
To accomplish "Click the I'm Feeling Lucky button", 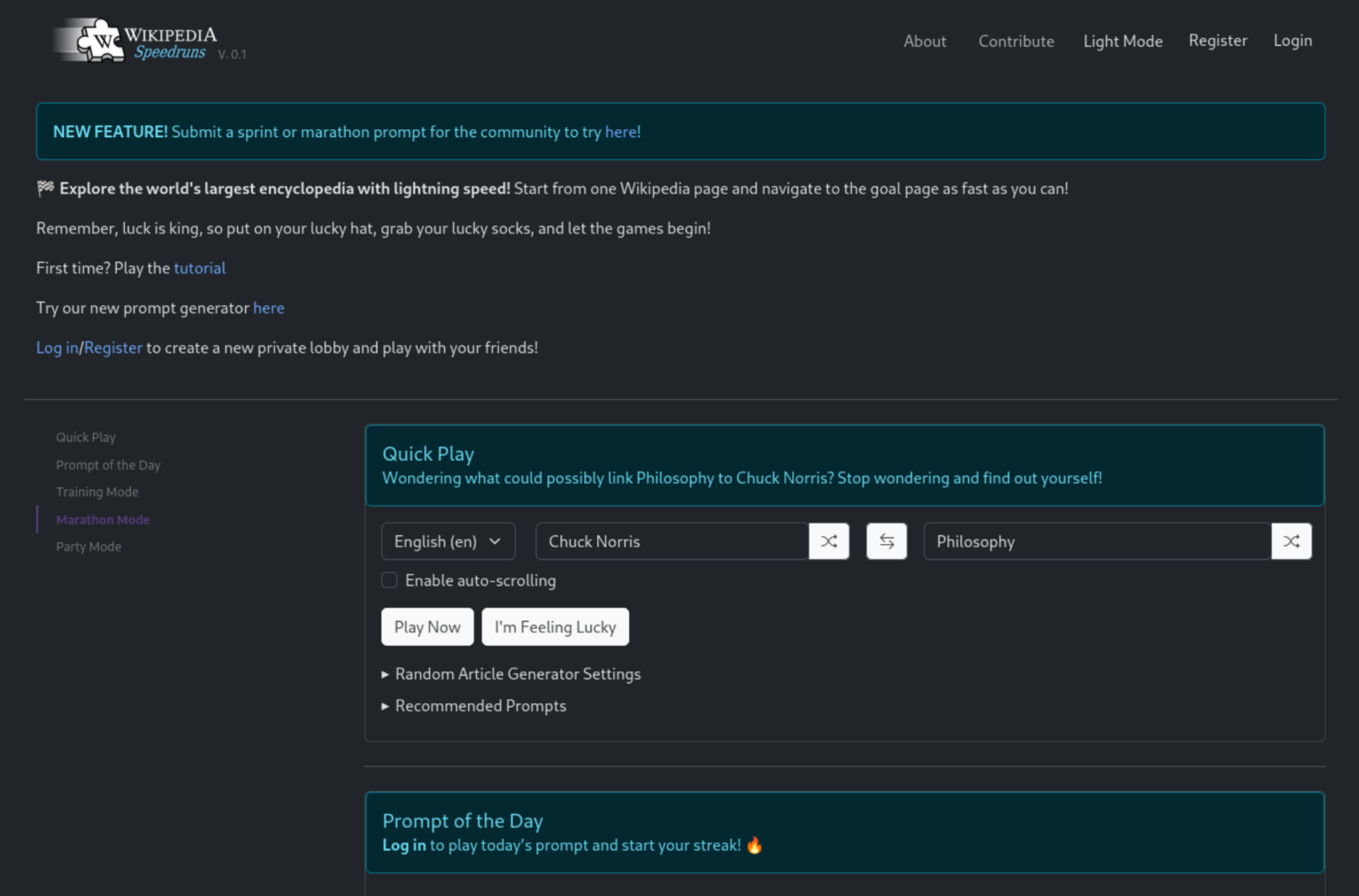I will pyautogui.click(x=555, y=627).
